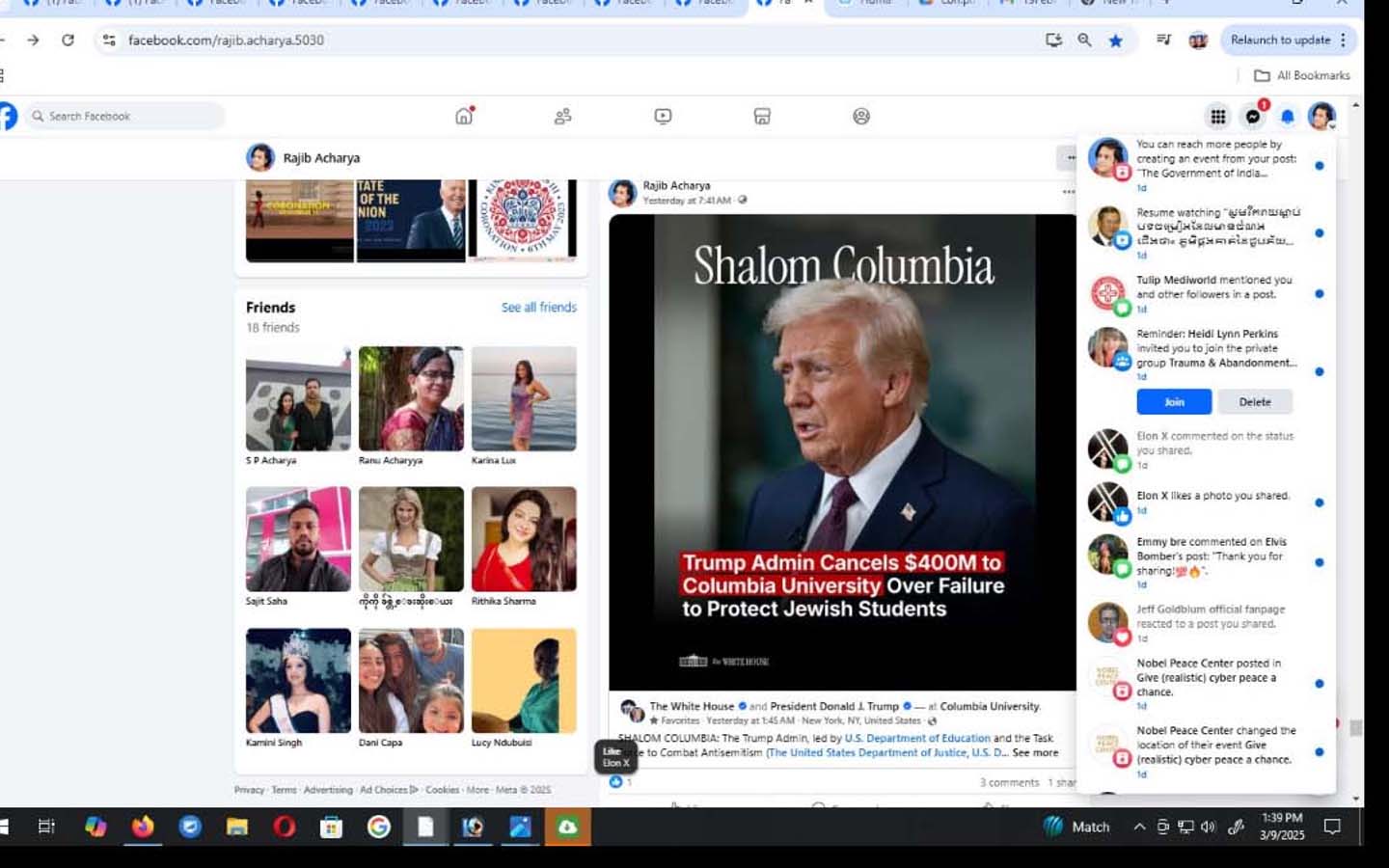1389x868 pixels.
Task: Open the Privacy footer link
Action: [x=249, y=789]
